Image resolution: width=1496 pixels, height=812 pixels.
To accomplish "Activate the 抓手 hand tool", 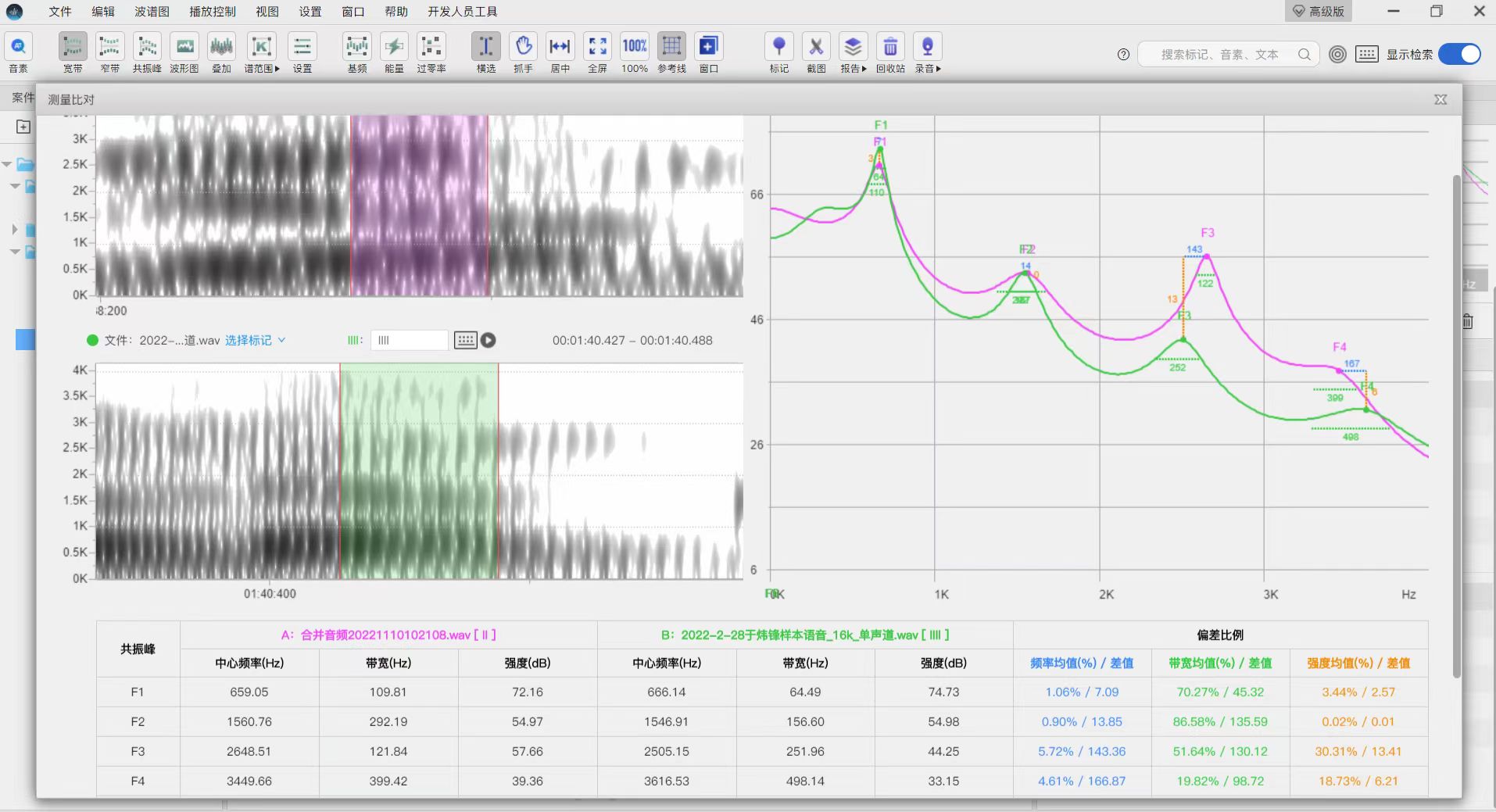I will pos(523,53).
